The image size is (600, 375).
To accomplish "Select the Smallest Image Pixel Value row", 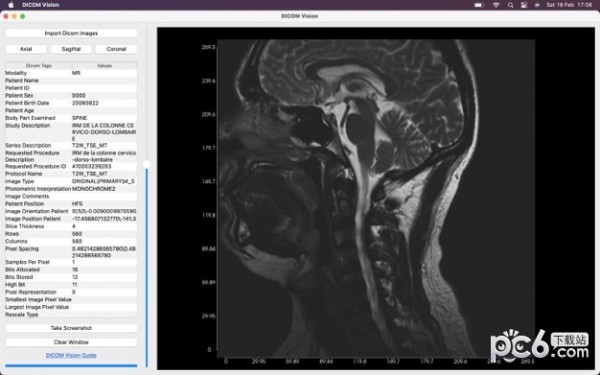I will point(71,300).
